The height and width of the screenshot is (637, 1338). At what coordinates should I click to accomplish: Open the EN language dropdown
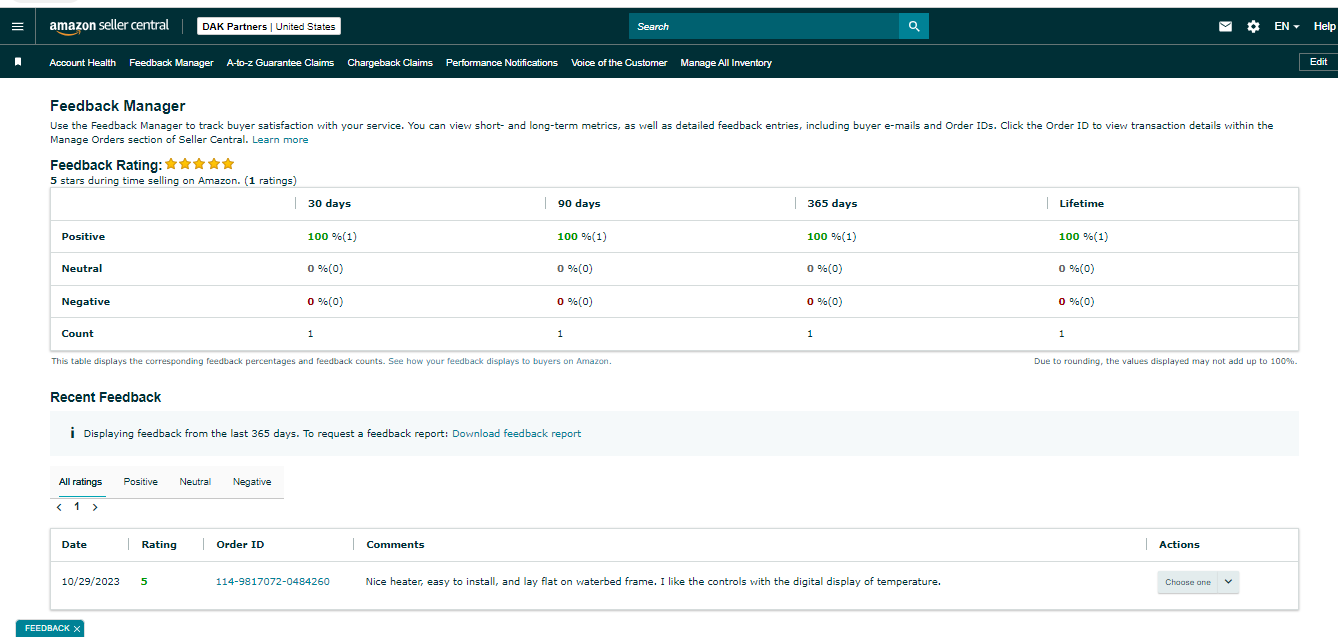point(1286,27)
